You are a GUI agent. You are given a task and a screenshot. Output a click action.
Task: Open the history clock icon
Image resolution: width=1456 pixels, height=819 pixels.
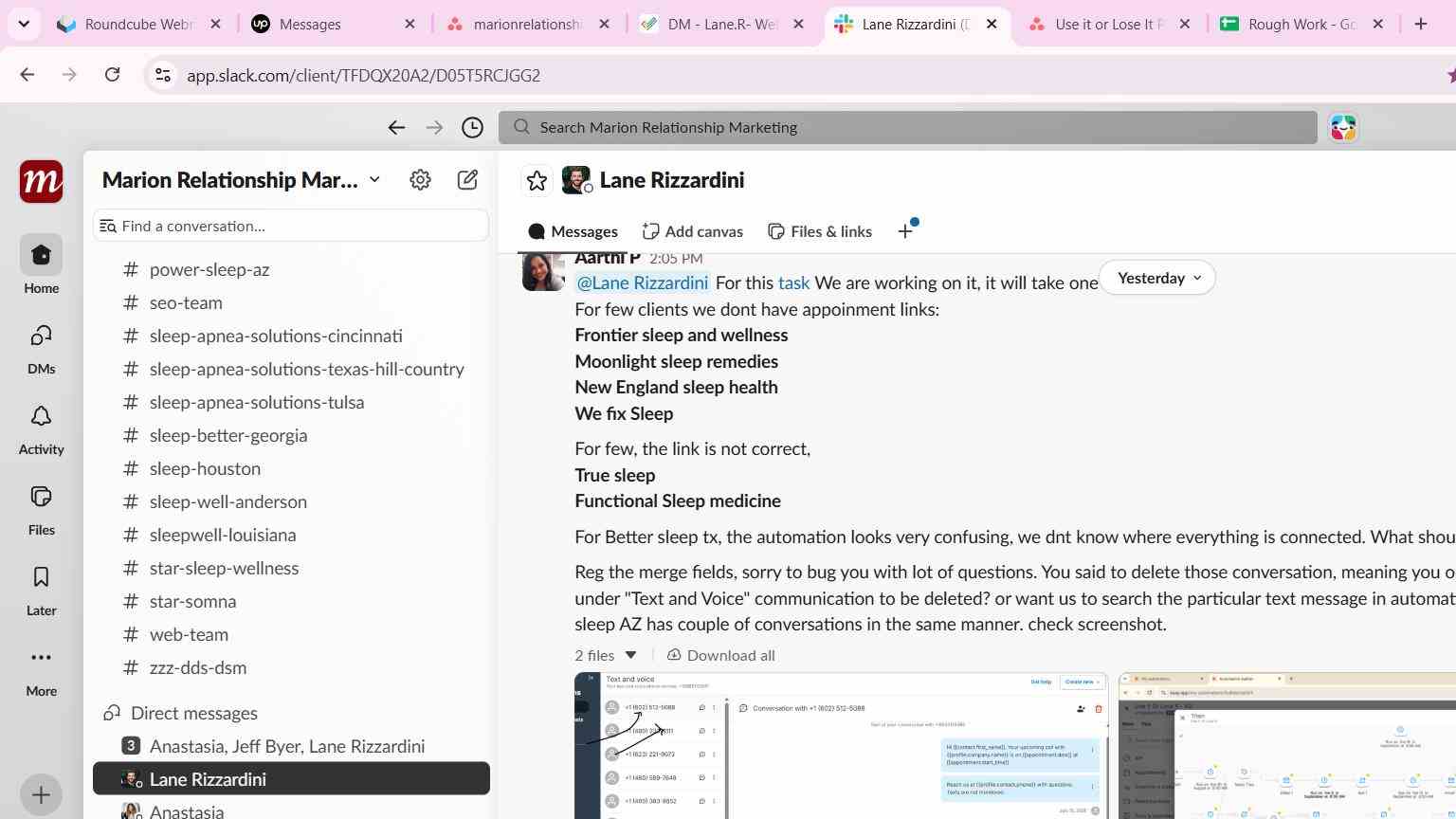pos(472,127)
